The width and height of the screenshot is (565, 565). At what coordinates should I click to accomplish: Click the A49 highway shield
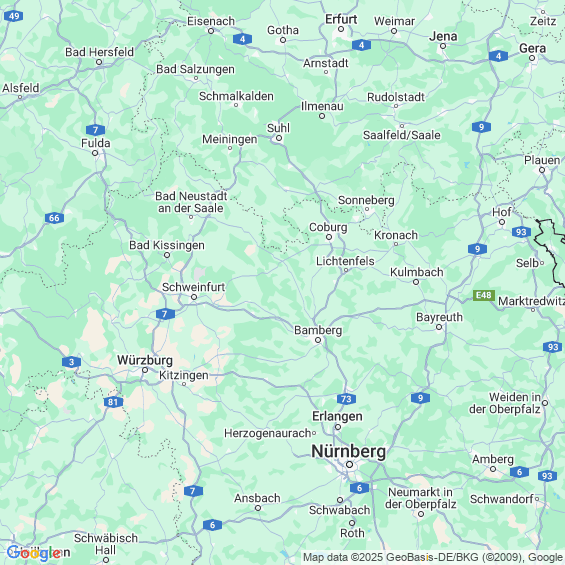point(14,16)
